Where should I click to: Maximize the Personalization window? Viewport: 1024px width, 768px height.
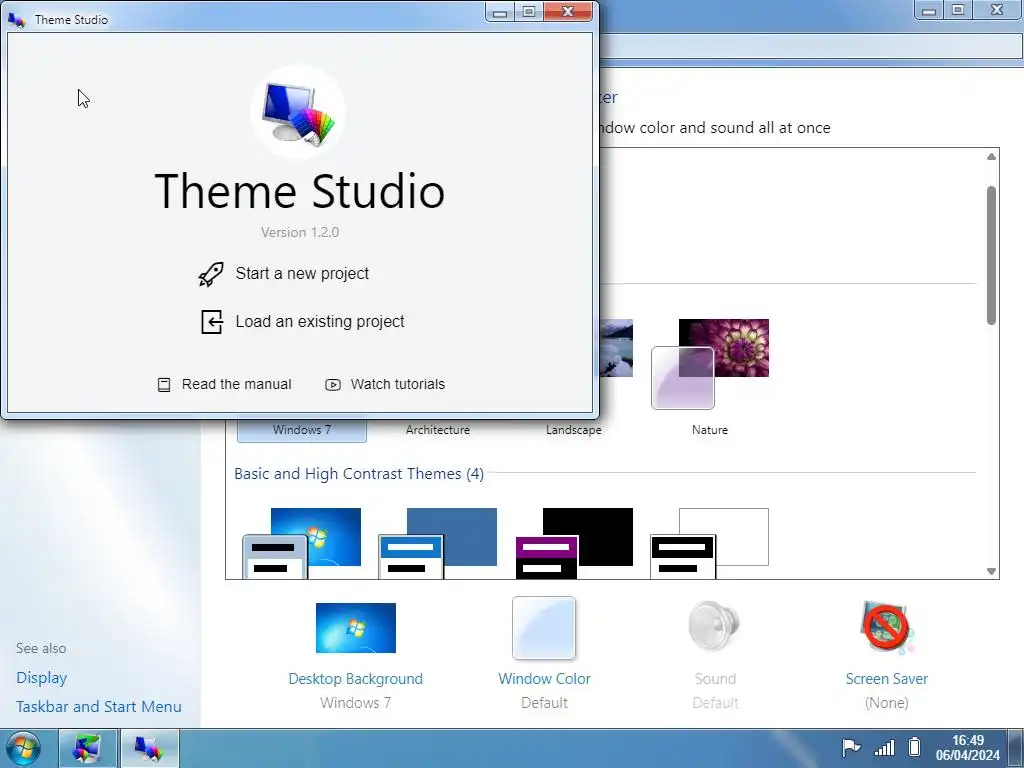(958, 10)
